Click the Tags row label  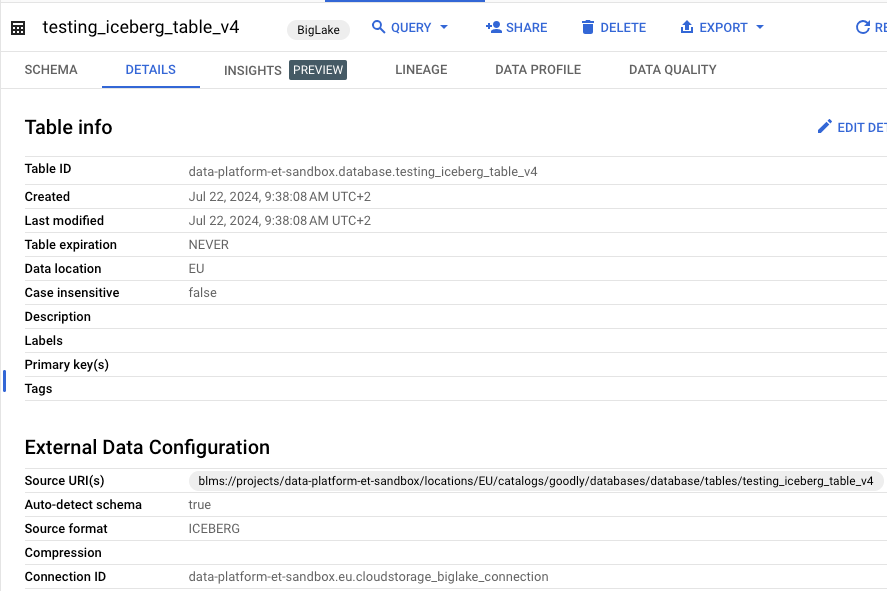click(38, 389)
